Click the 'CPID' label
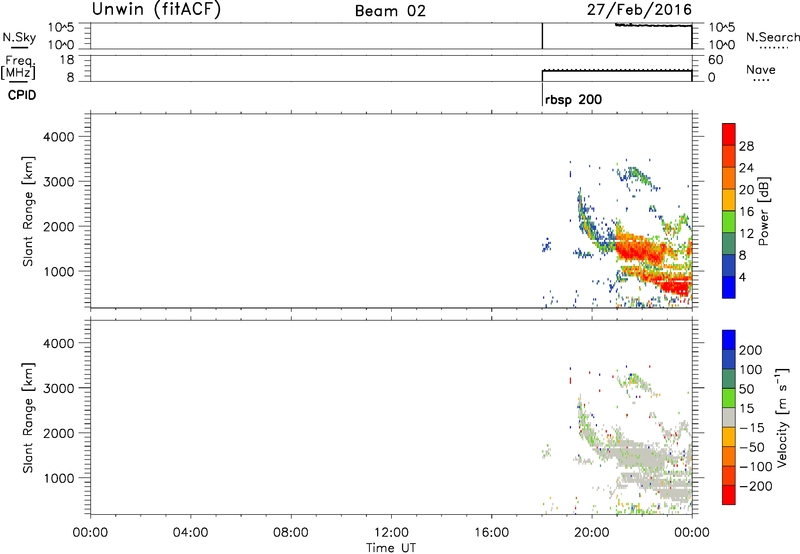Viewport: 800px width, 554px height. (22, 95)
